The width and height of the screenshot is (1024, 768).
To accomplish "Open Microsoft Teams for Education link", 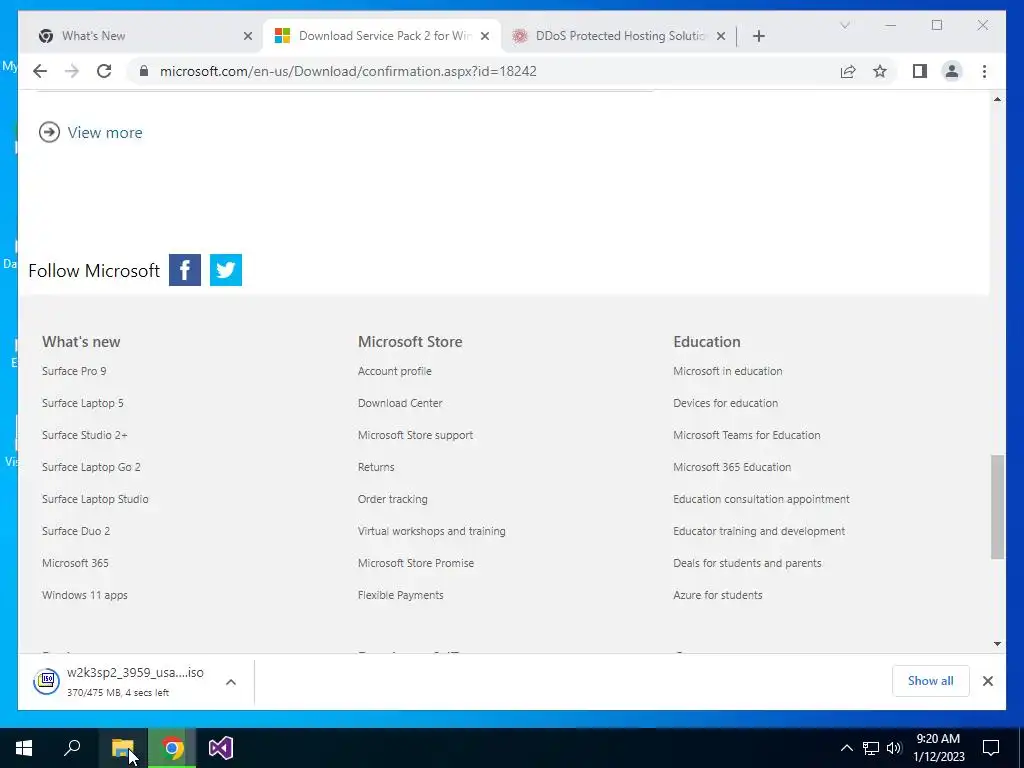I will click(746, 435).
